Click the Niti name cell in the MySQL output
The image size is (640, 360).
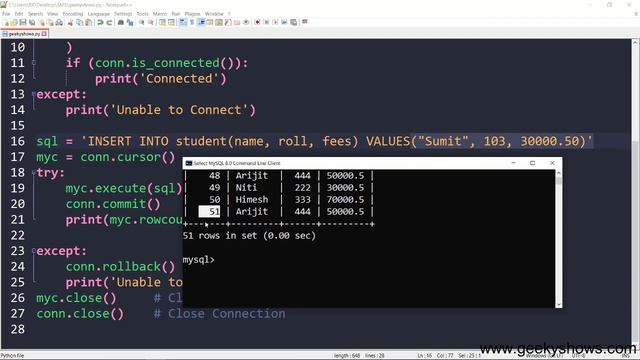point(246,187)
